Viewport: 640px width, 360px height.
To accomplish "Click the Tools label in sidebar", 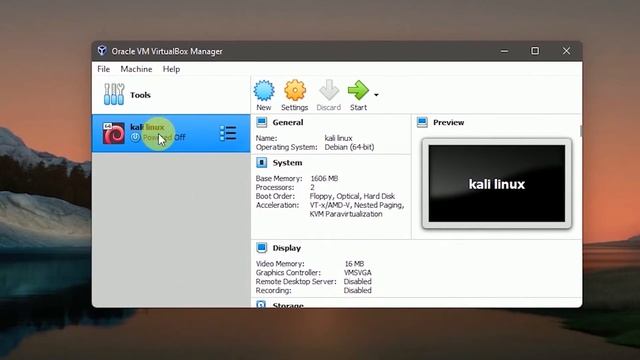I will (x=140, y=95).
